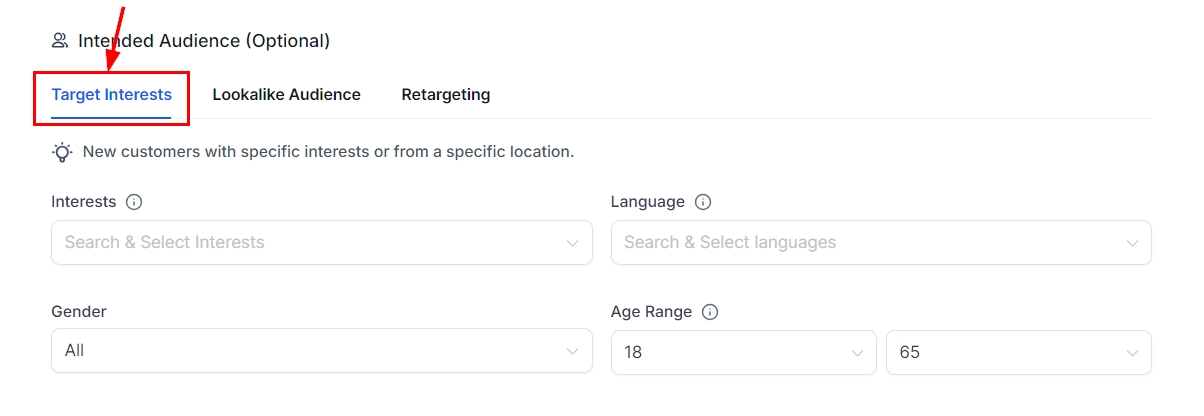Expand the Interests dropdown chevron

click(572, 243)
